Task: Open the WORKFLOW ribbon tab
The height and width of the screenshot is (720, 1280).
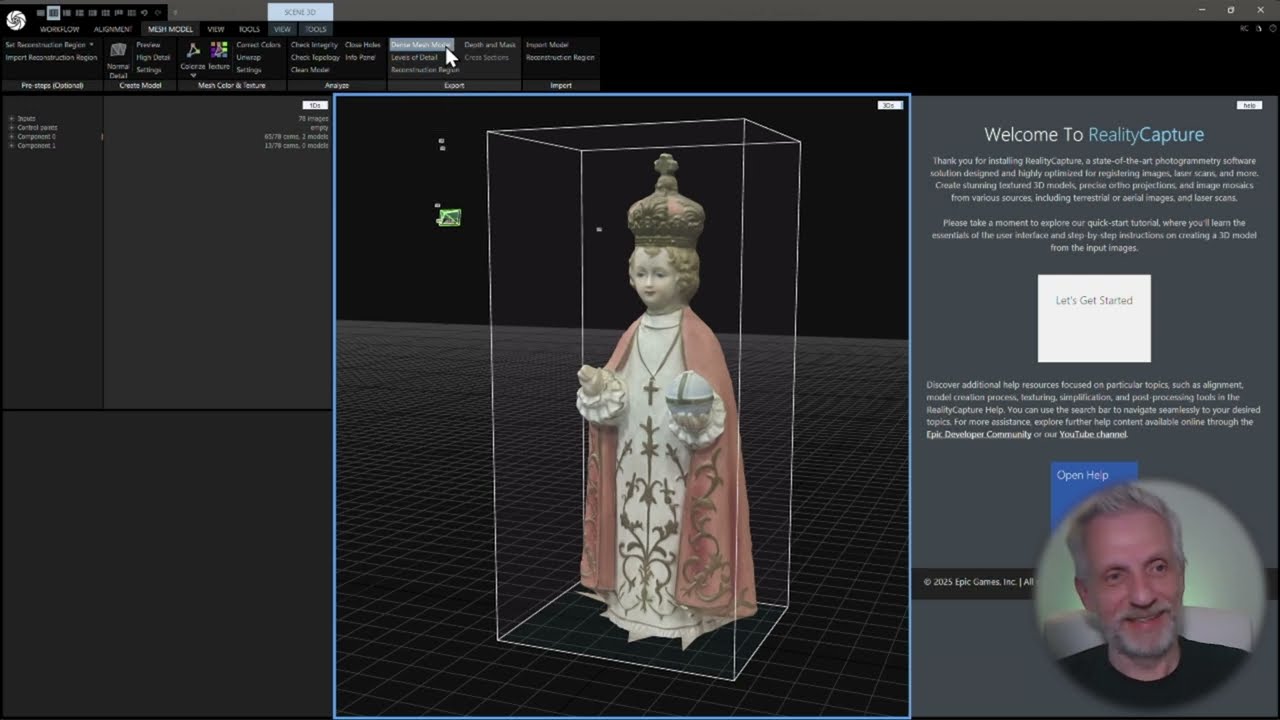Action: [59, 29]
